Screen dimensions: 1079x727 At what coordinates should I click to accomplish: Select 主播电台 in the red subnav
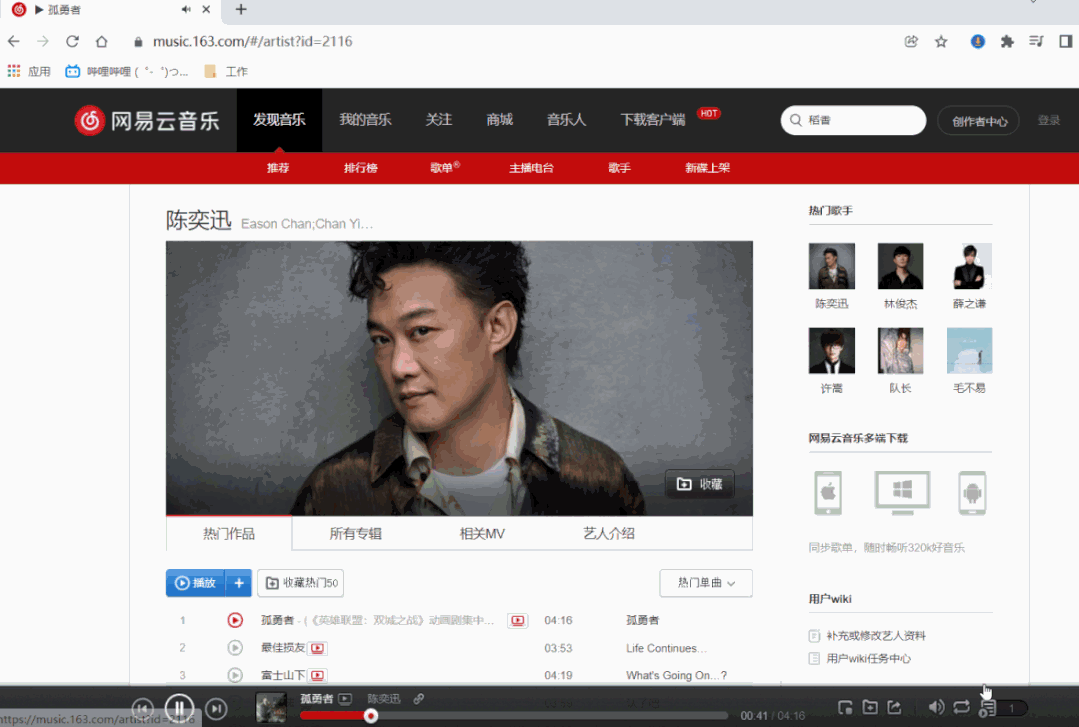531,168
